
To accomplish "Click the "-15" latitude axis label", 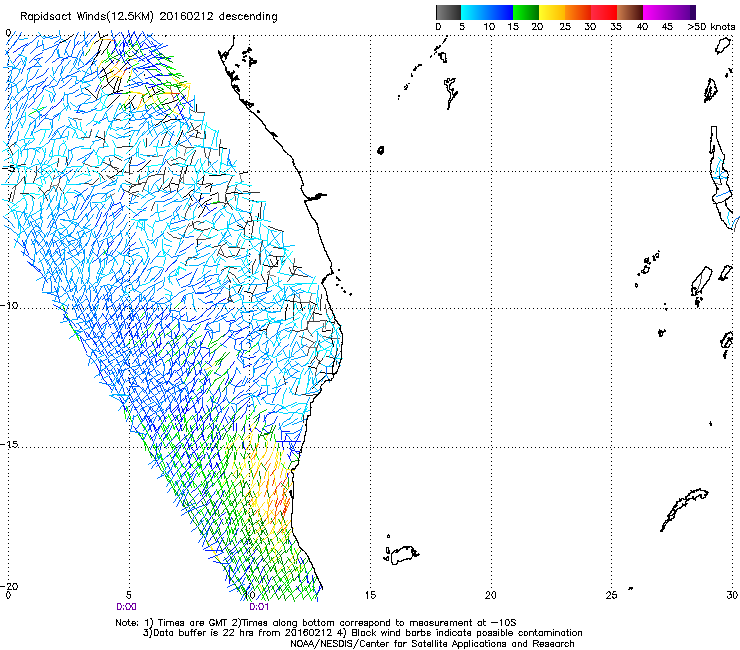I will click(9, 444).
